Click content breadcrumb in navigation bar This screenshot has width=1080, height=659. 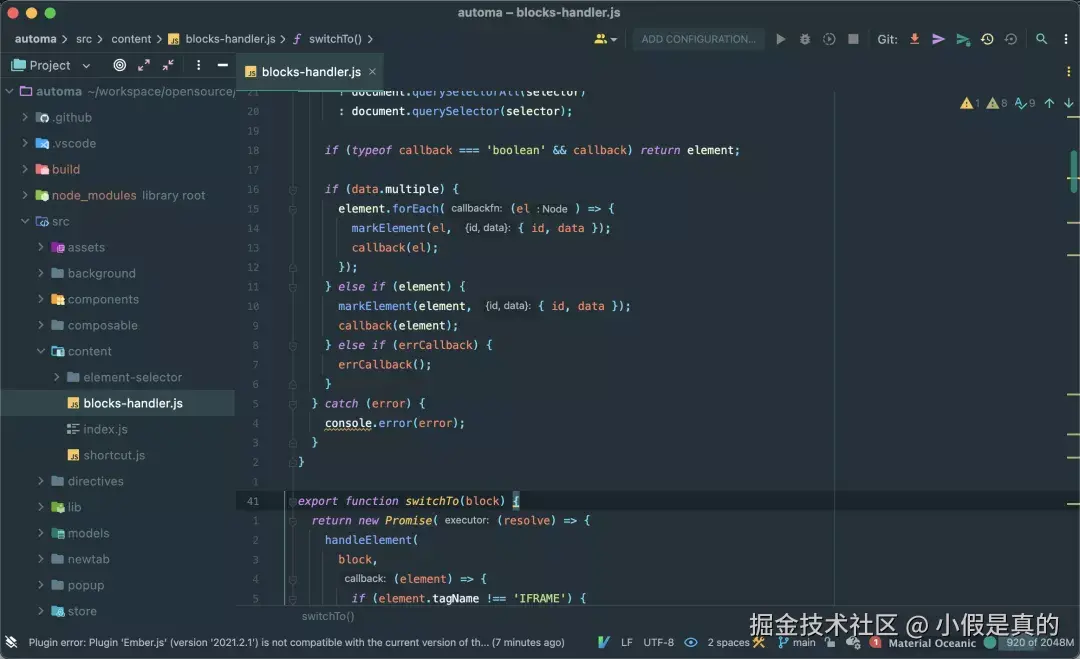point(131,39)
